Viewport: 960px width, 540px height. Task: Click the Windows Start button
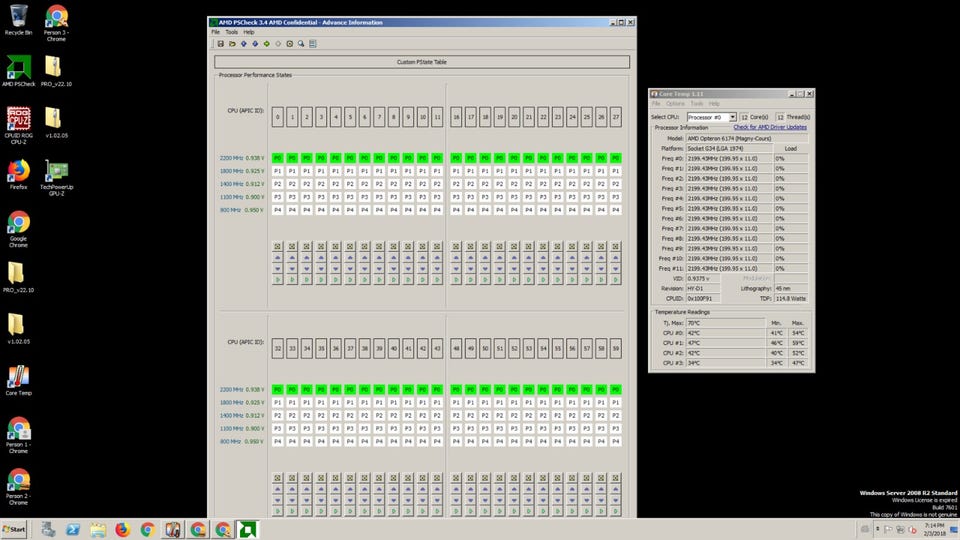click(x=15, y=529)
